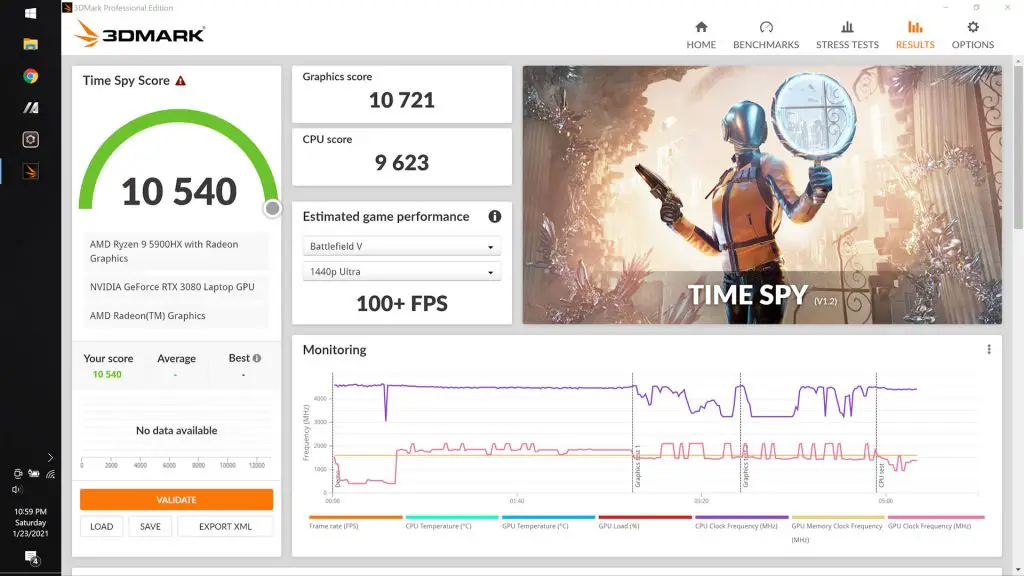The image size is (1024, 576).
Task: Select the Results tab
Action: 915,35
